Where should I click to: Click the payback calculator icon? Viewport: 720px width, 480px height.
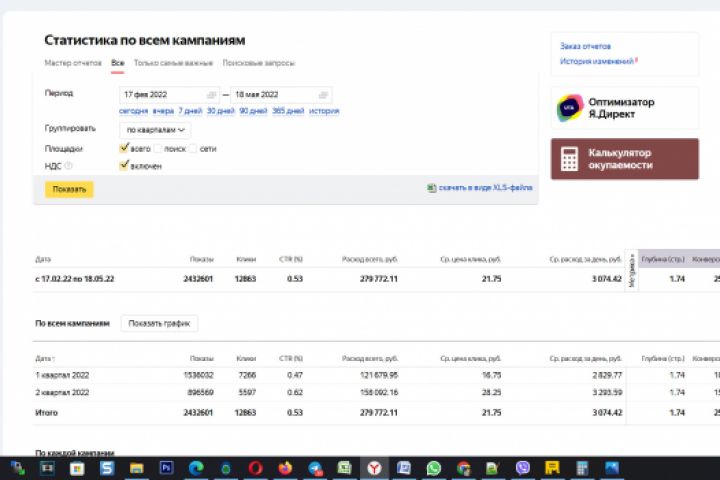coord(569,159)
